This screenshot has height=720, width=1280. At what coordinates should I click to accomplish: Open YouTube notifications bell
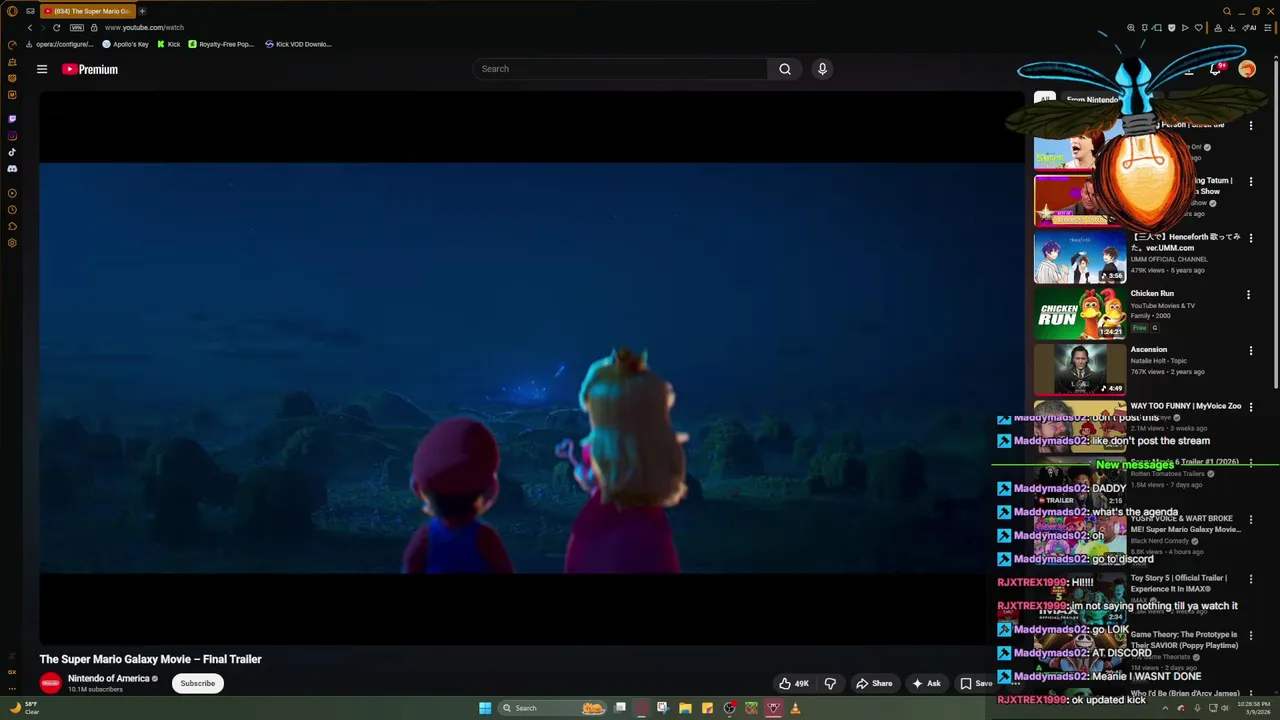click(1215, 69)
